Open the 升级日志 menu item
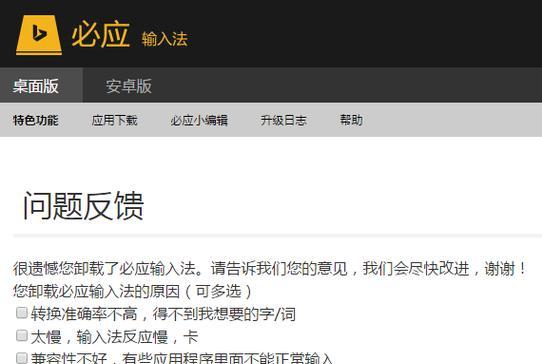This screenshot has width=542, height=364. pyautogui.click(x=283, y=120)
